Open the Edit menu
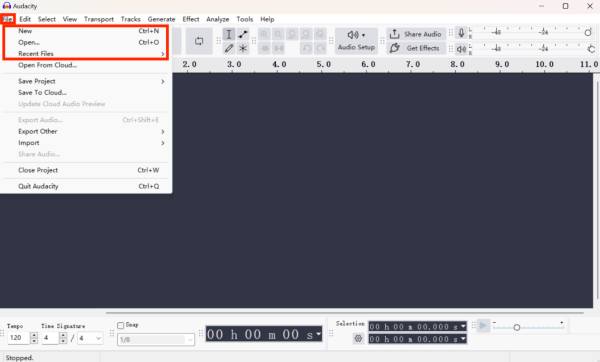 (x=25, y=19)
